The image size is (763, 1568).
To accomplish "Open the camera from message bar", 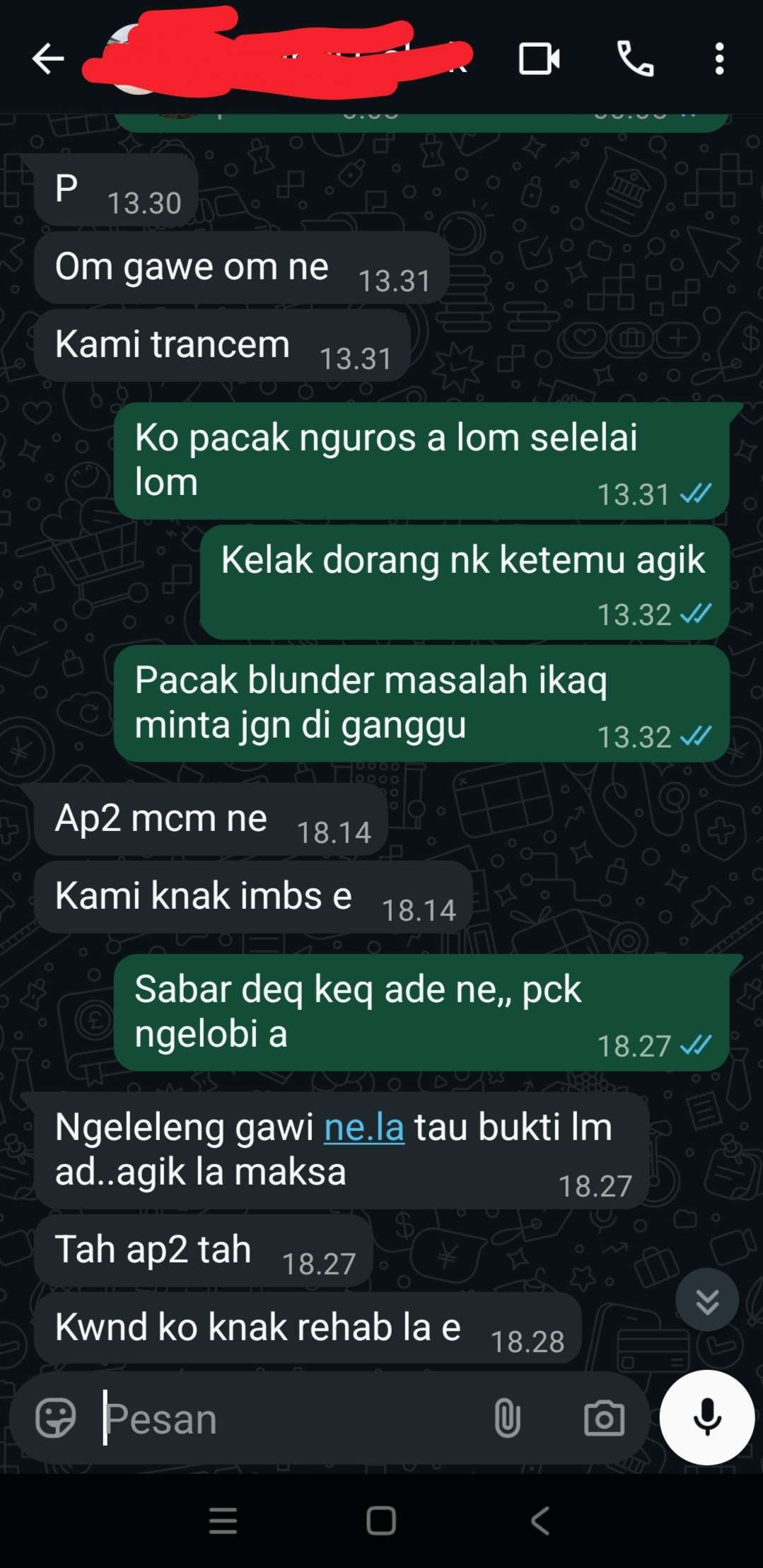I will coord(604,1417).
